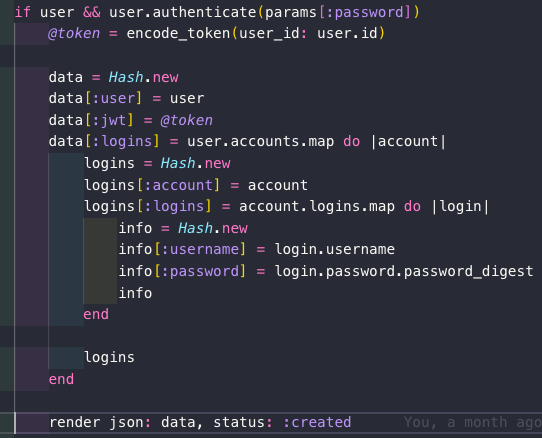The image size is (542, 438).
Task: Click 'login.username' value
Action: pos(335,249)
